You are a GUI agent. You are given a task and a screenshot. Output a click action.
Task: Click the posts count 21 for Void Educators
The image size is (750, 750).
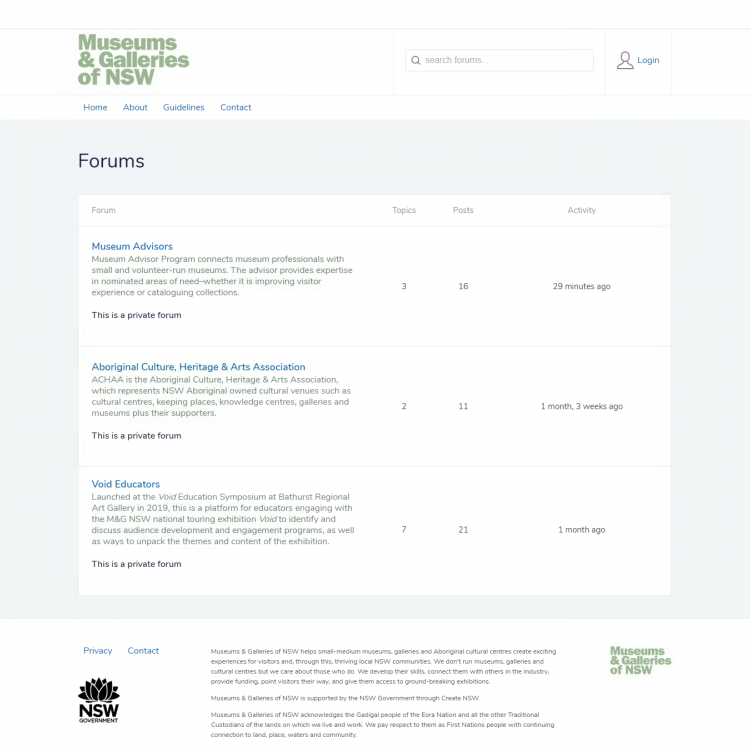(463, 529)
